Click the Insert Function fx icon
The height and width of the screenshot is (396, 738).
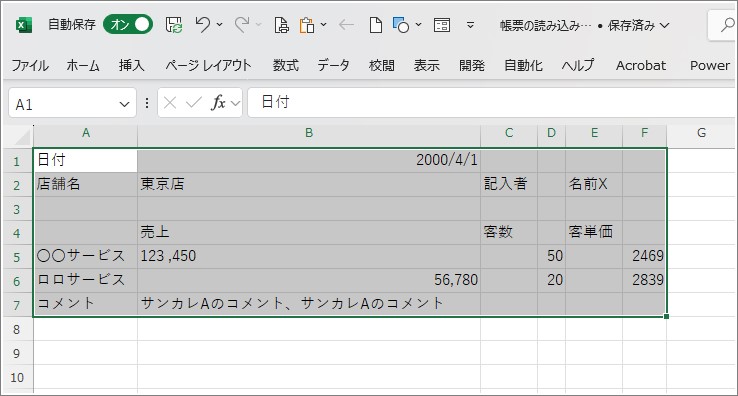[218, 103]
